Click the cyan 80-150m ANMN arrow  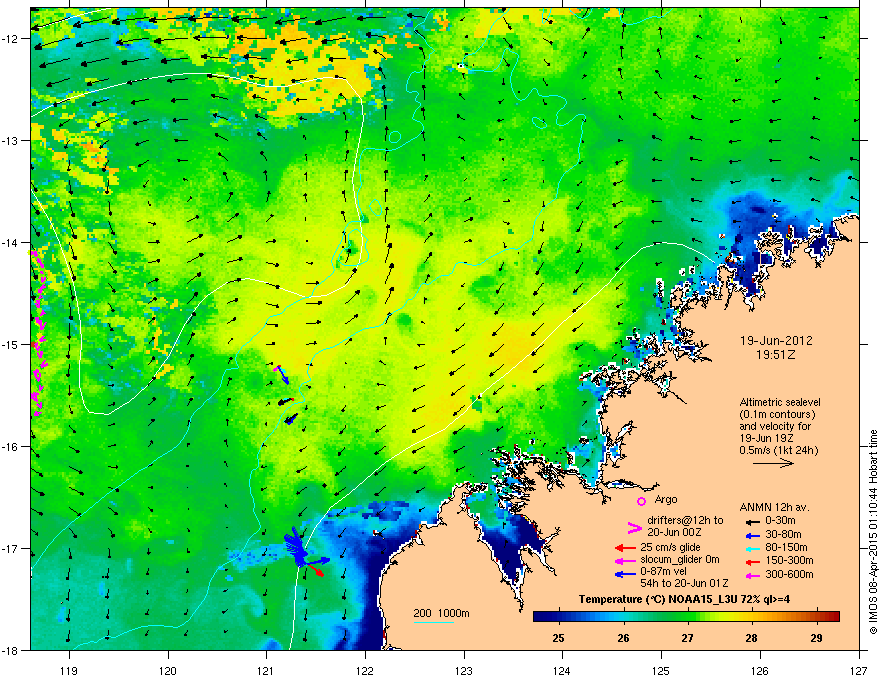click(753, 548)
